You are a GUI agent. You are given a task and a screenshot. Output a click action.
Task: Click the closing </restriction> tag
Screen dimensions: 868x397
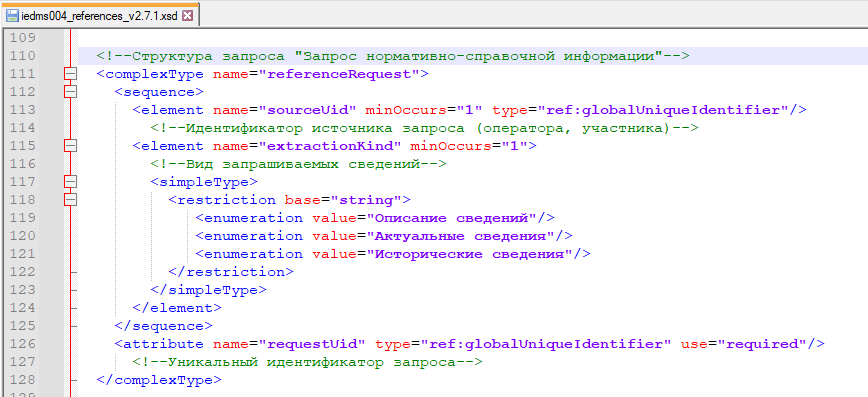tap(231, 272)
